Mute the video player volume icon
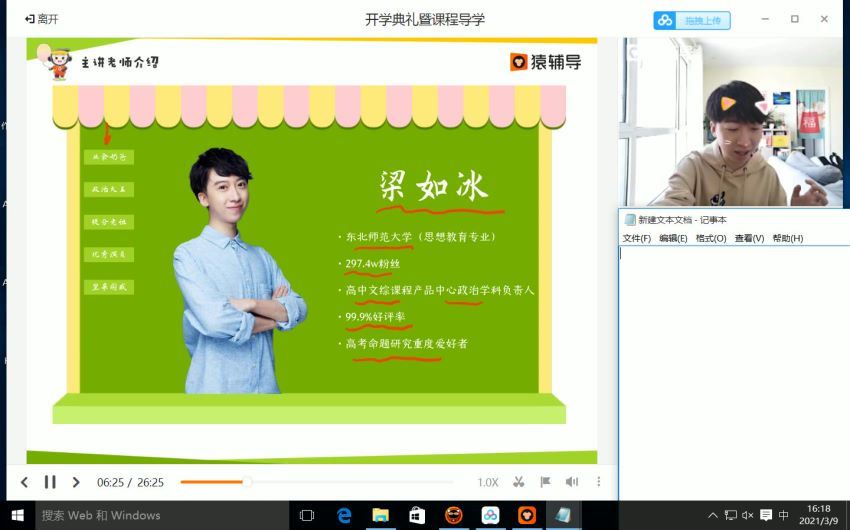 pos(572,481)
